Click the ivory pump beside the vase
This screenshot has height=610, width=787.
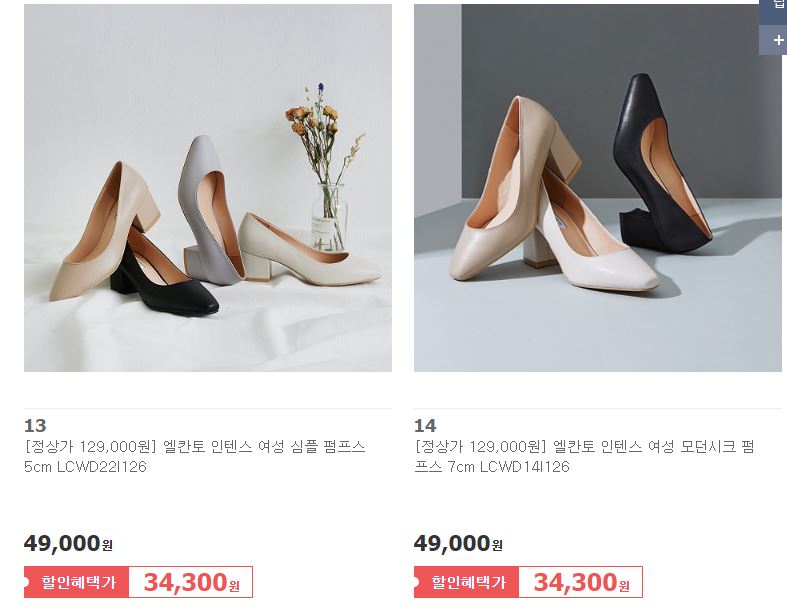[307, 250]
